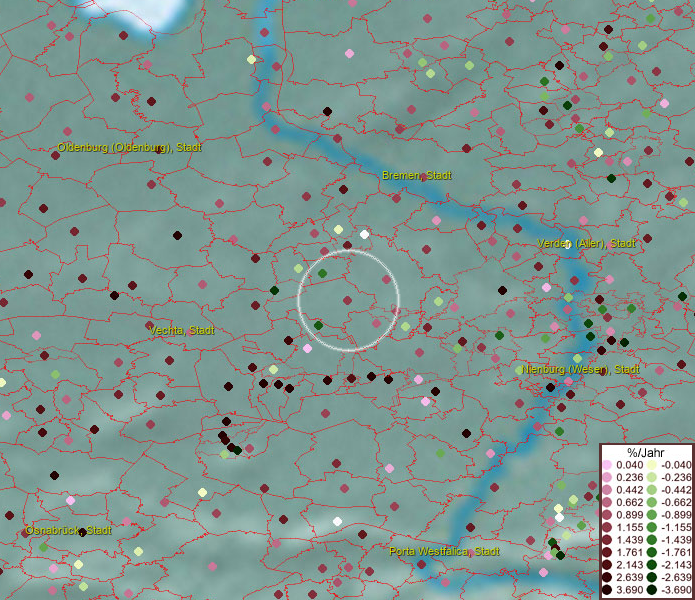Pick the dark red 1.439 legend swatch
695x600 pixels.
click(607, 540)
